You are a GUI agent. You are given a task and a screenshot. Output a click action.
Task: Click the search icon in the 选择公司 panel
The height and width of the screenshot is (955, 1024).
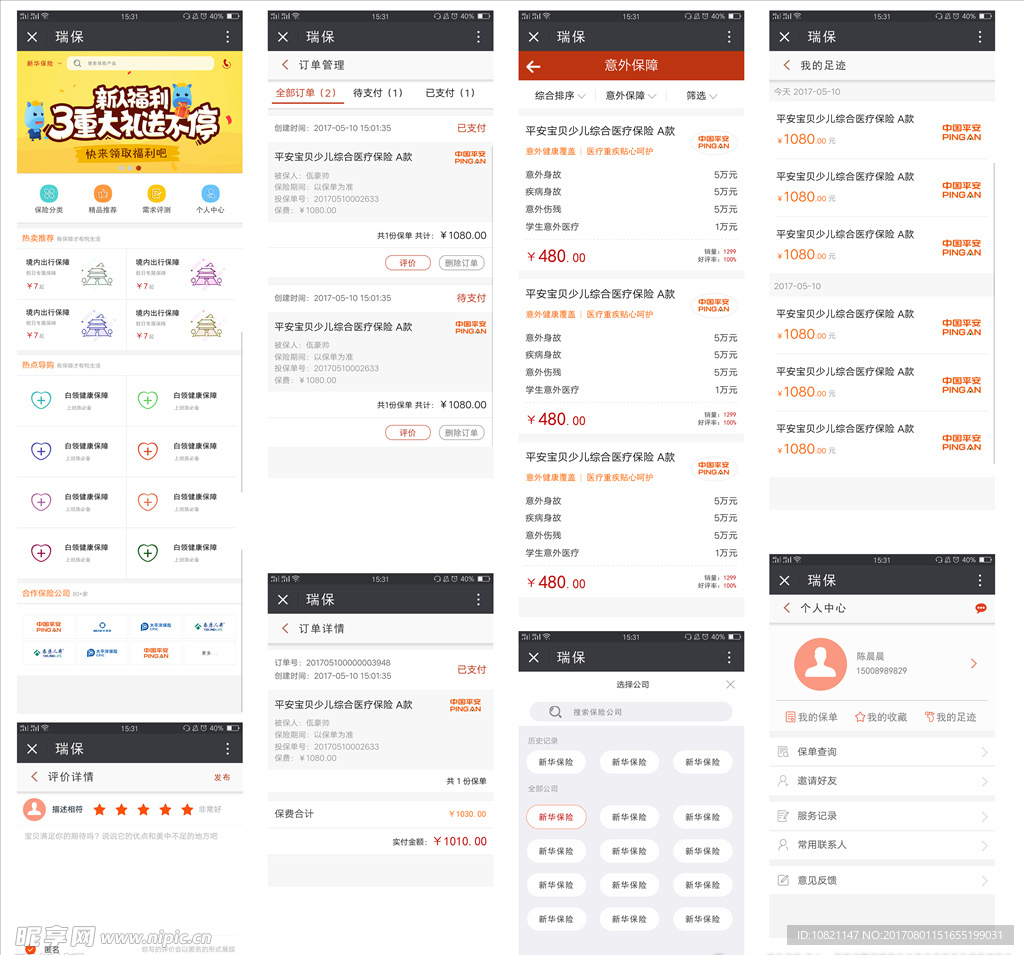click(x=555, y=712)
